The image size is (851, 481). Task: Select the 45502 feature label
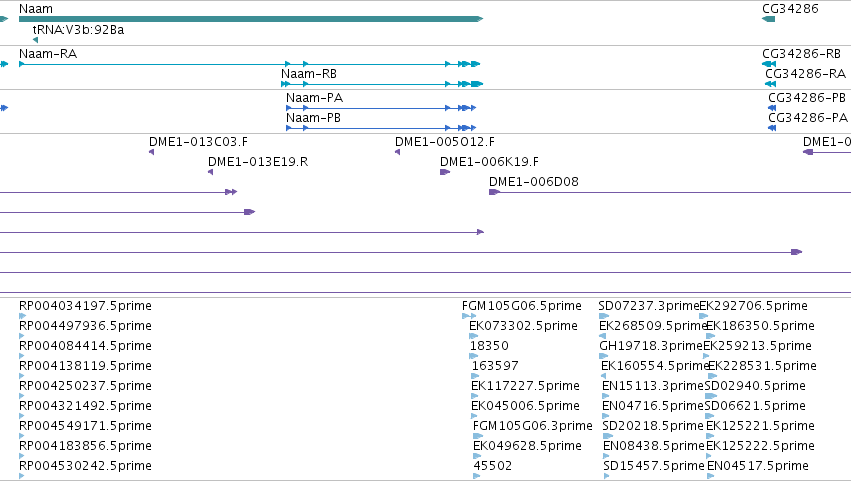point(493,466)
